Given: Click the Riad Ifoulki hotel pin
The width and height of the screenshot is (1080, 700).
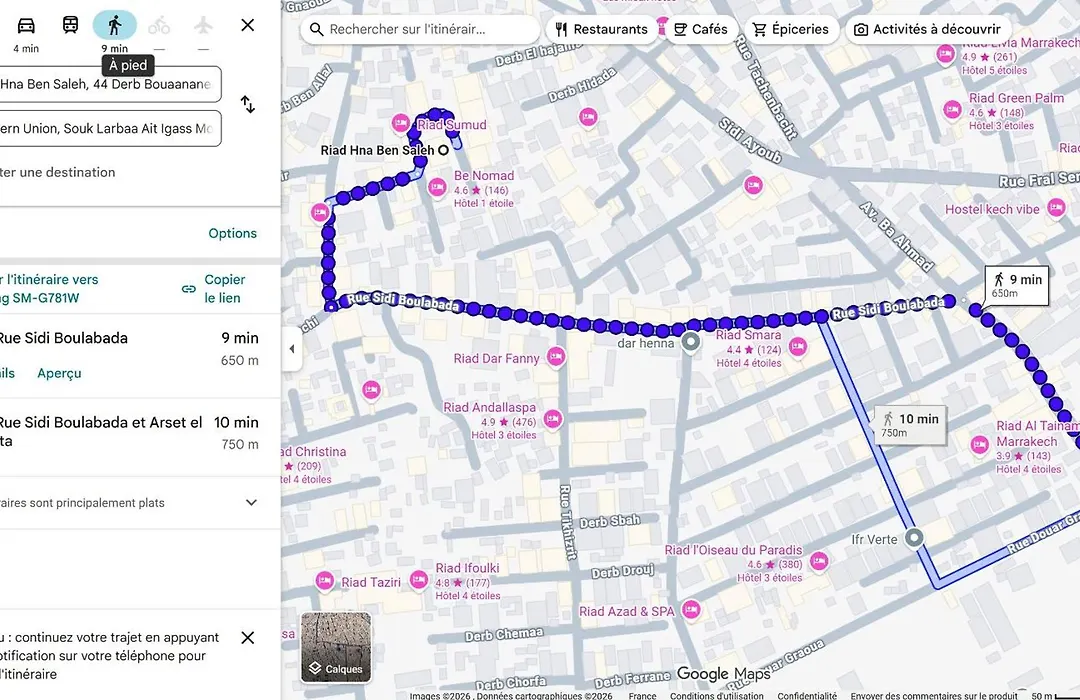Looking at the screenshot, I should pyautogui.click(x=419, y=579).
